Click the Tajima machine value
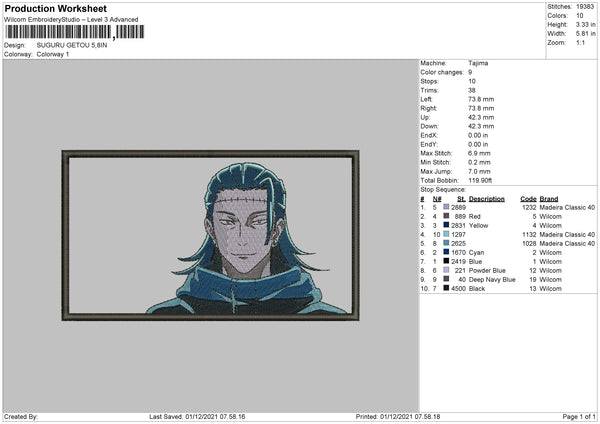Image resolution: width=600 pixels, height=424 pixels. [x=478, y=63]
